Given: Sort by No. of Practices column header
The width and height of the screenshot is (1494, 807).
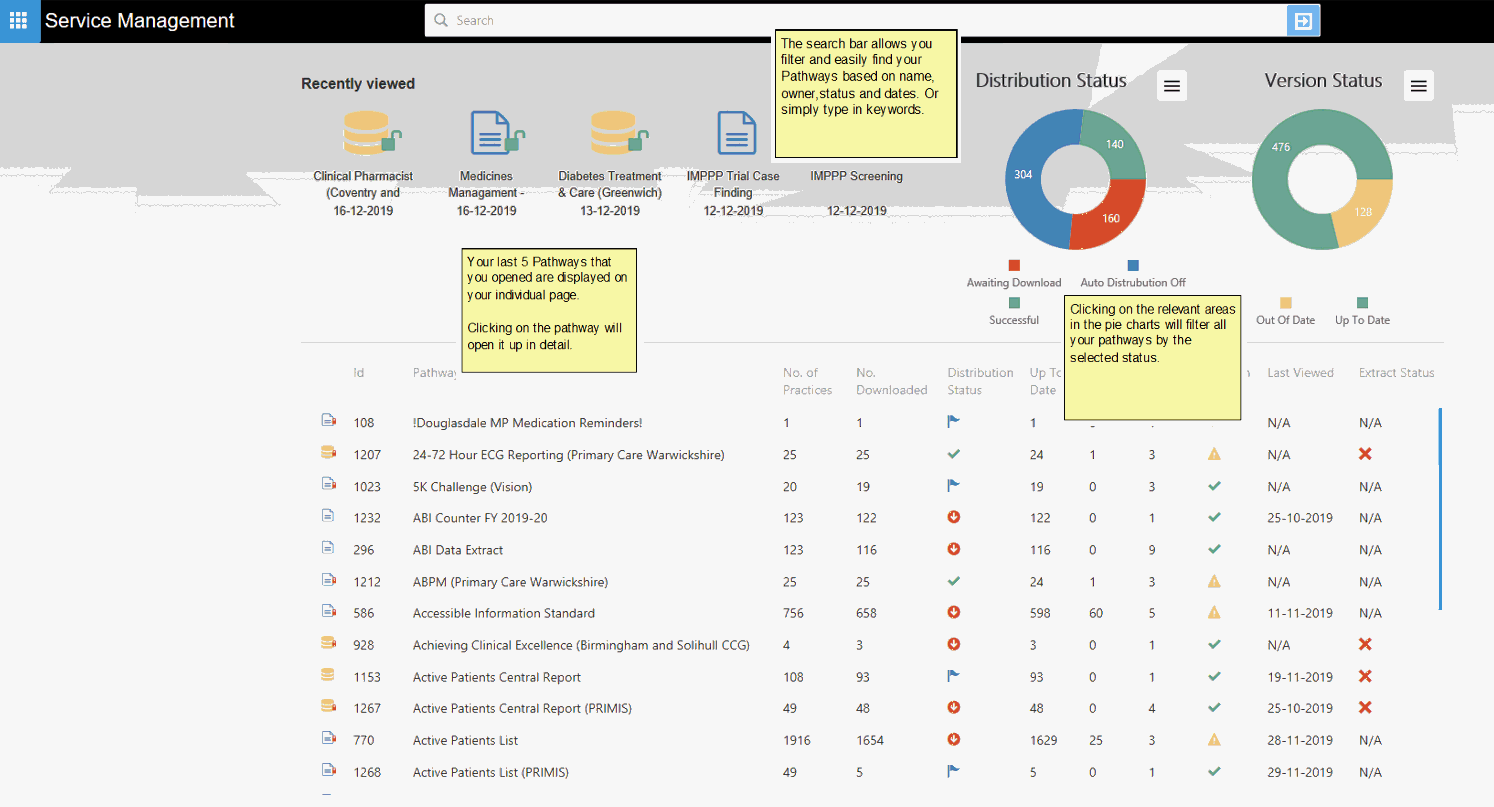Looking at the screenshot, I should (x=807, y=381).
